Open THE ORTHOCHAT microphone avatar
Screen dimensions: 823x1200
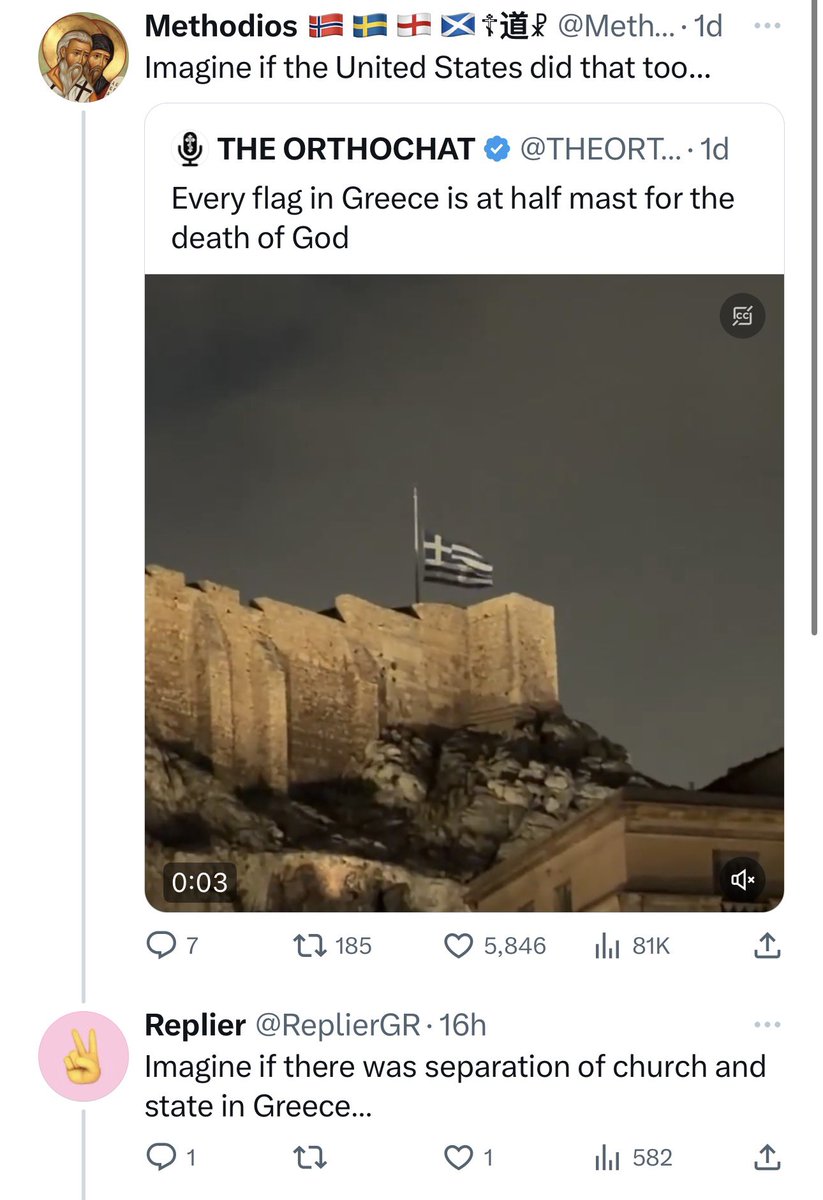tap(190, 149)
